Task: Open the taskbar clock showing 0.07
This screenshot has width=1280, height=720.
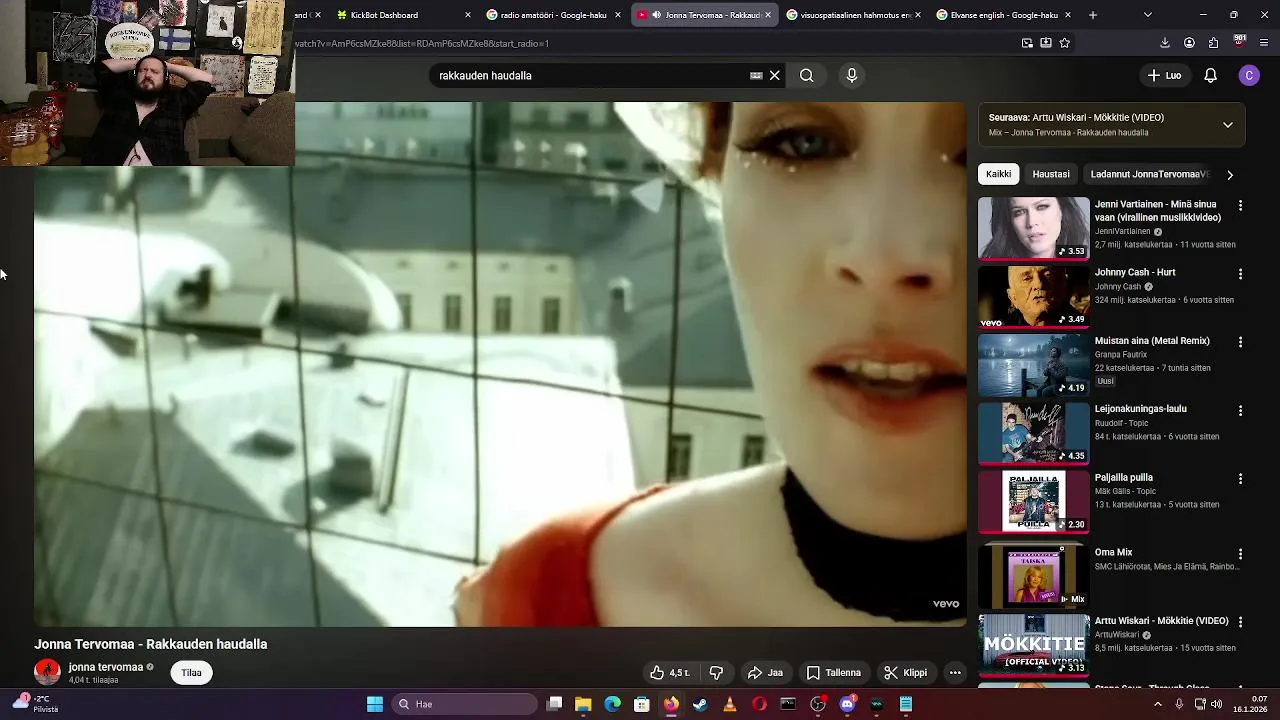Action: [x=1251, y=704]
